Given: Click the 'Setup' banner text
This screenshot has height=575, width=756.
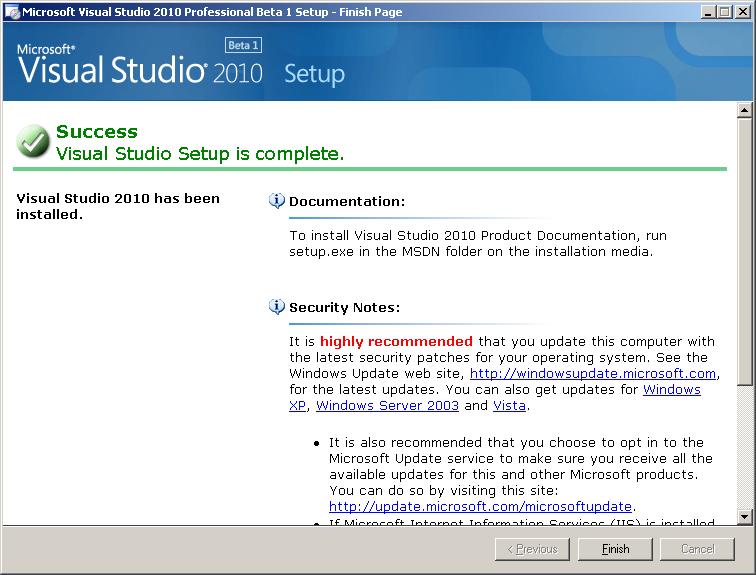Looking at the screenshot, I should pyautogui.click(x=314, y=74).
